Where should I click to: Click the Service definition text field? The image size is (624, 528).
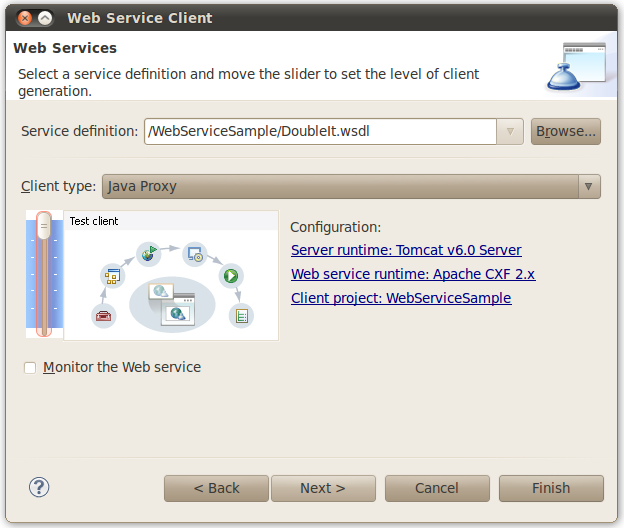pos(320,131)
